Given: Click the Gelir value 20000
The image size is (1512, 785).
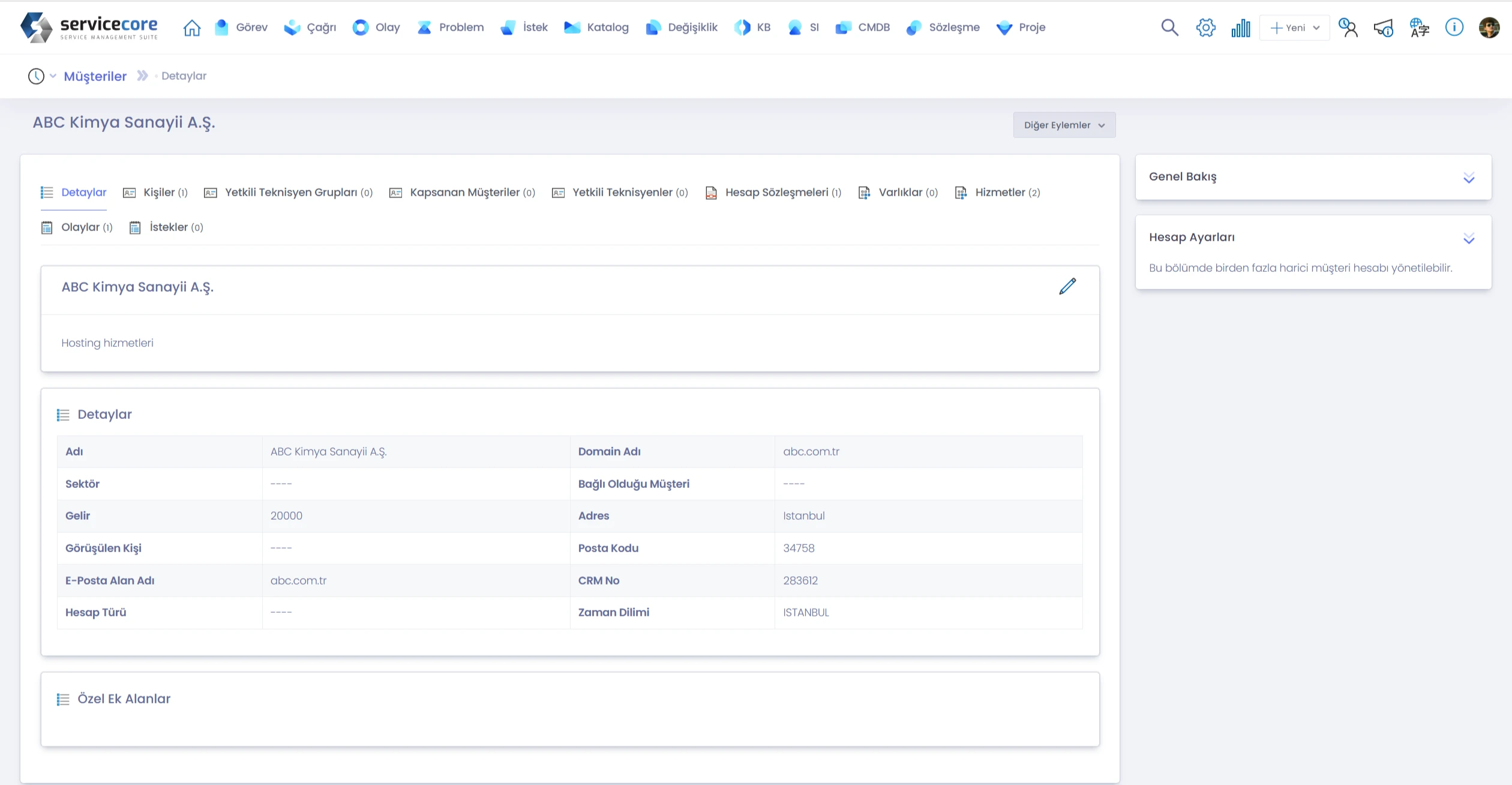Looking at the screenshot, I should 286,516.
